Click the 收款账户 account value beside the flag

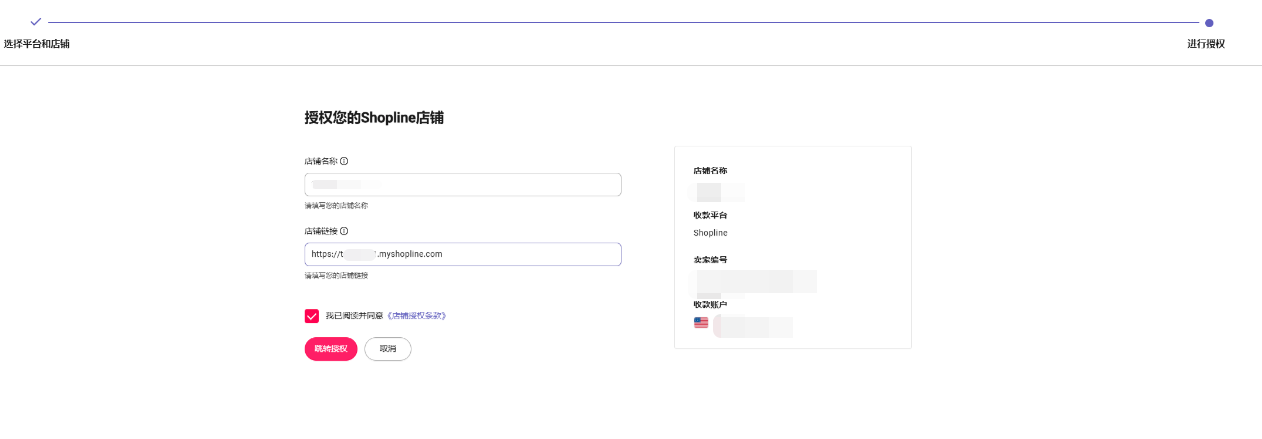point(752,326)
